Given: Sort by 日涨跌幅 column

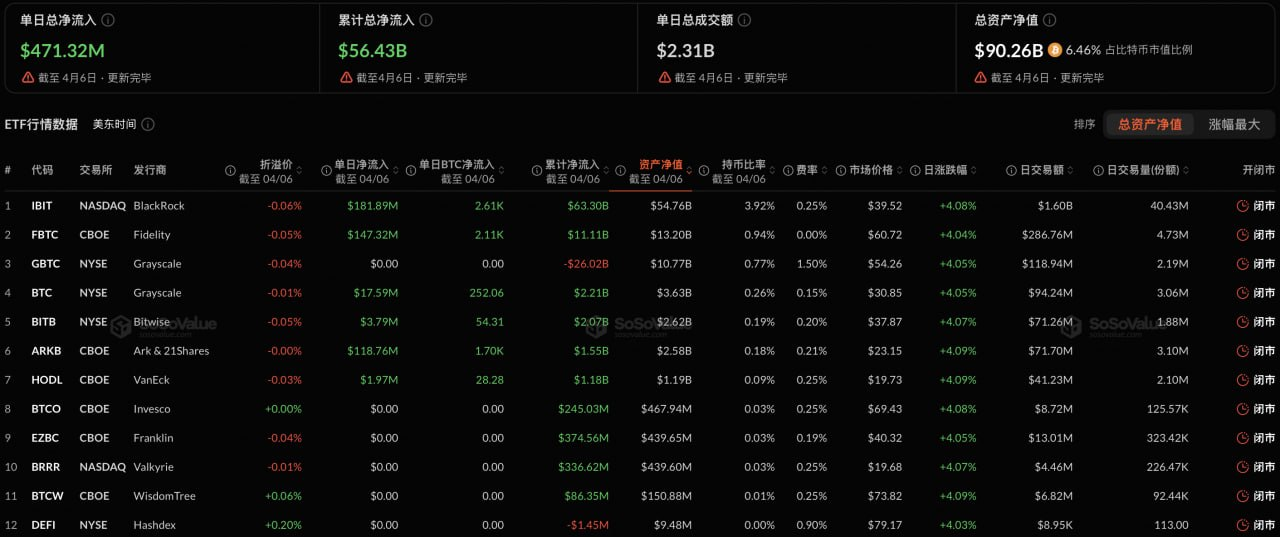Looking at the screenshot, I should click(973, 171).
